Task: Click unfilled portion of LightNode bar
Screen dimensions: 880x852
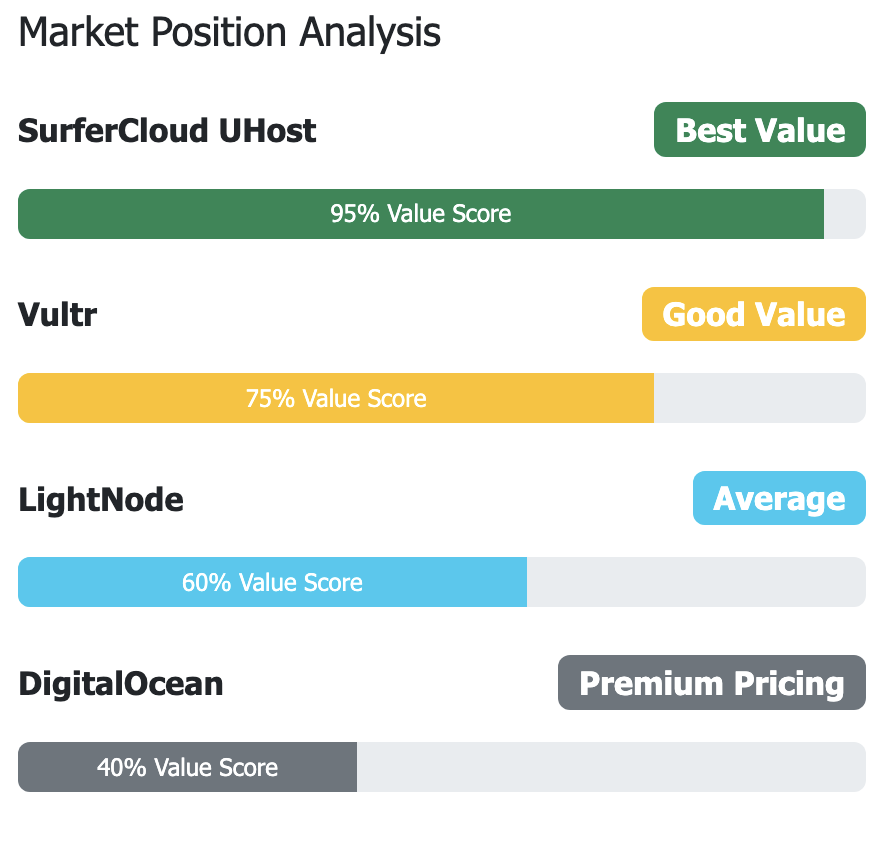Action: click(x=696, y=582)
